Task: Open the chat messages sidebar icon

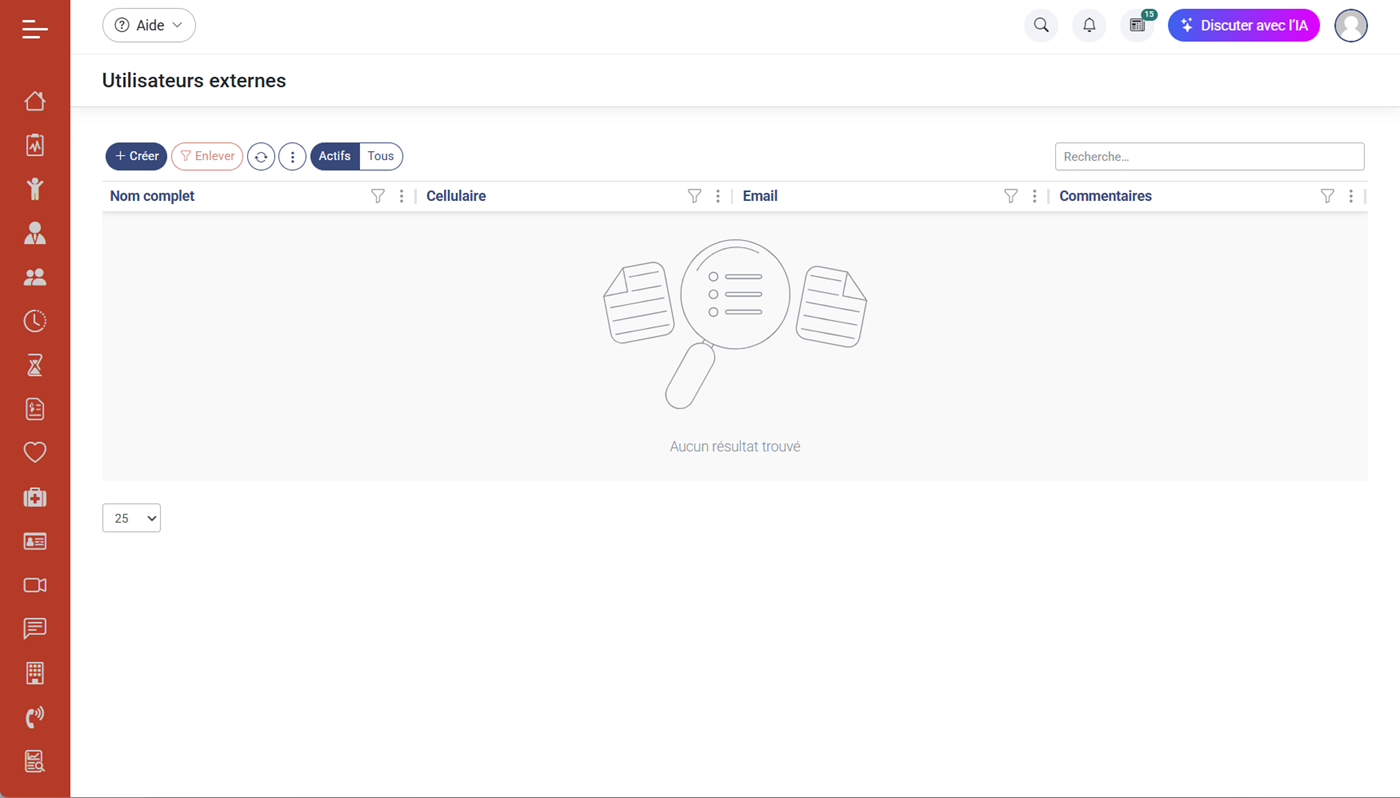Action: coord(35,629)
